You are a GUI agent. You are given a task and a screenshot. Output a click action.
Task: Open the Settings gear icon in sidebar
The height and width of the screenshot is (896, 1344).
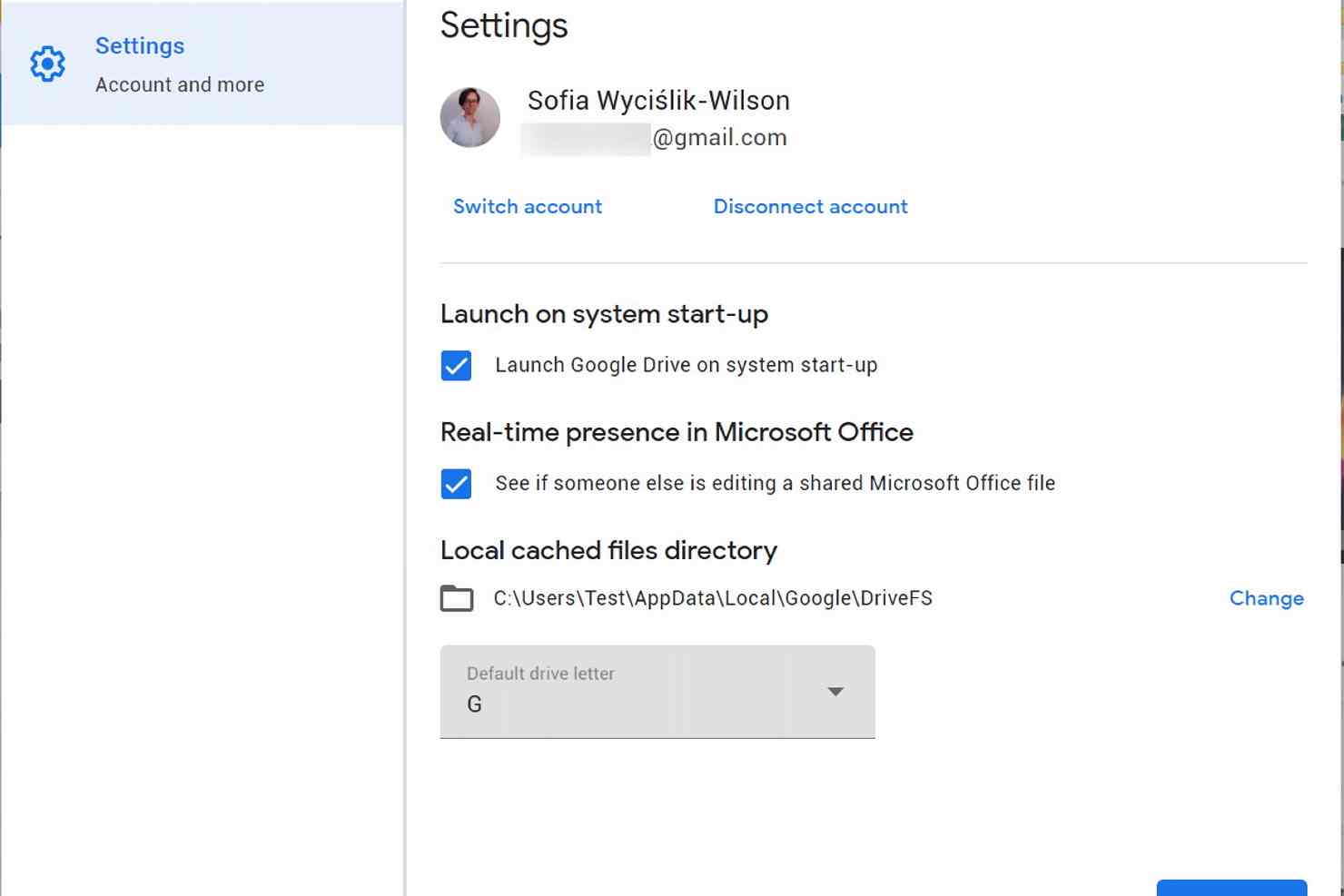tap(47, 64)
